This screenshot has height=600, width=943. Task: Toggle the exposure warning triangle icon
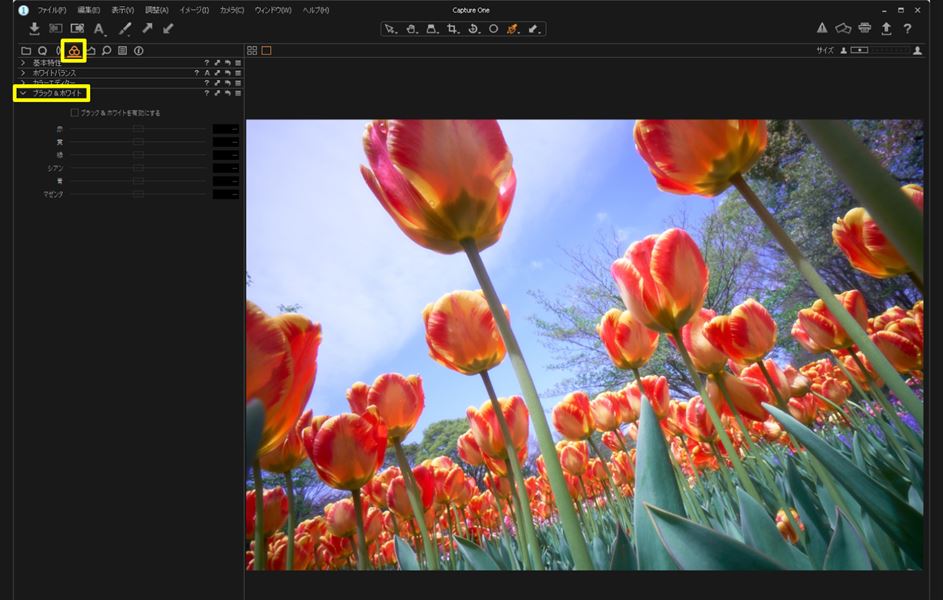(822, 28)
